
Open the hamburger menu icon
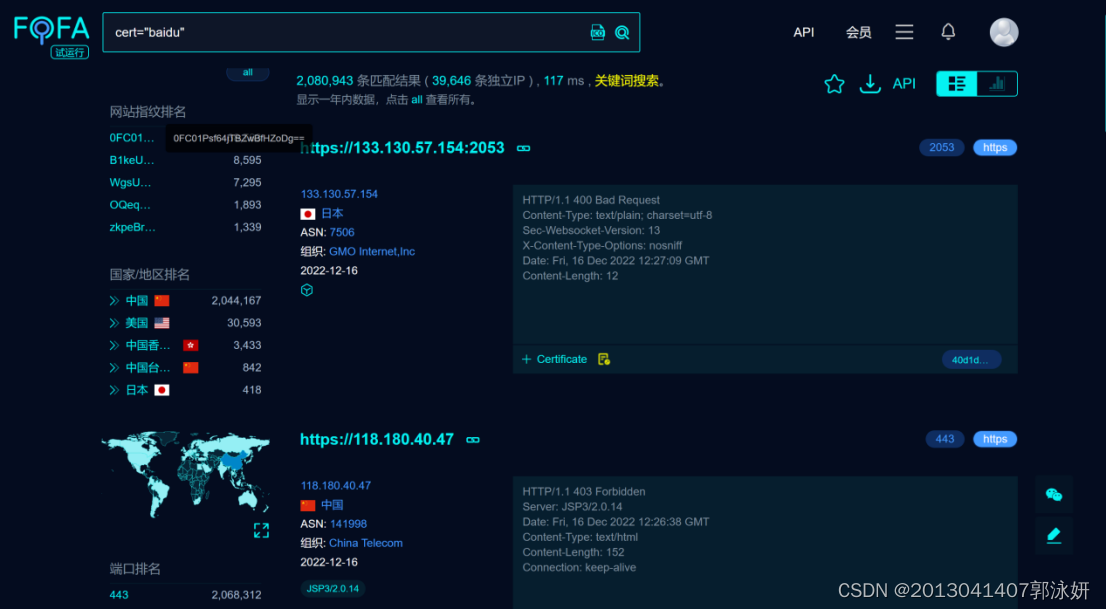(x=904, y=32)
